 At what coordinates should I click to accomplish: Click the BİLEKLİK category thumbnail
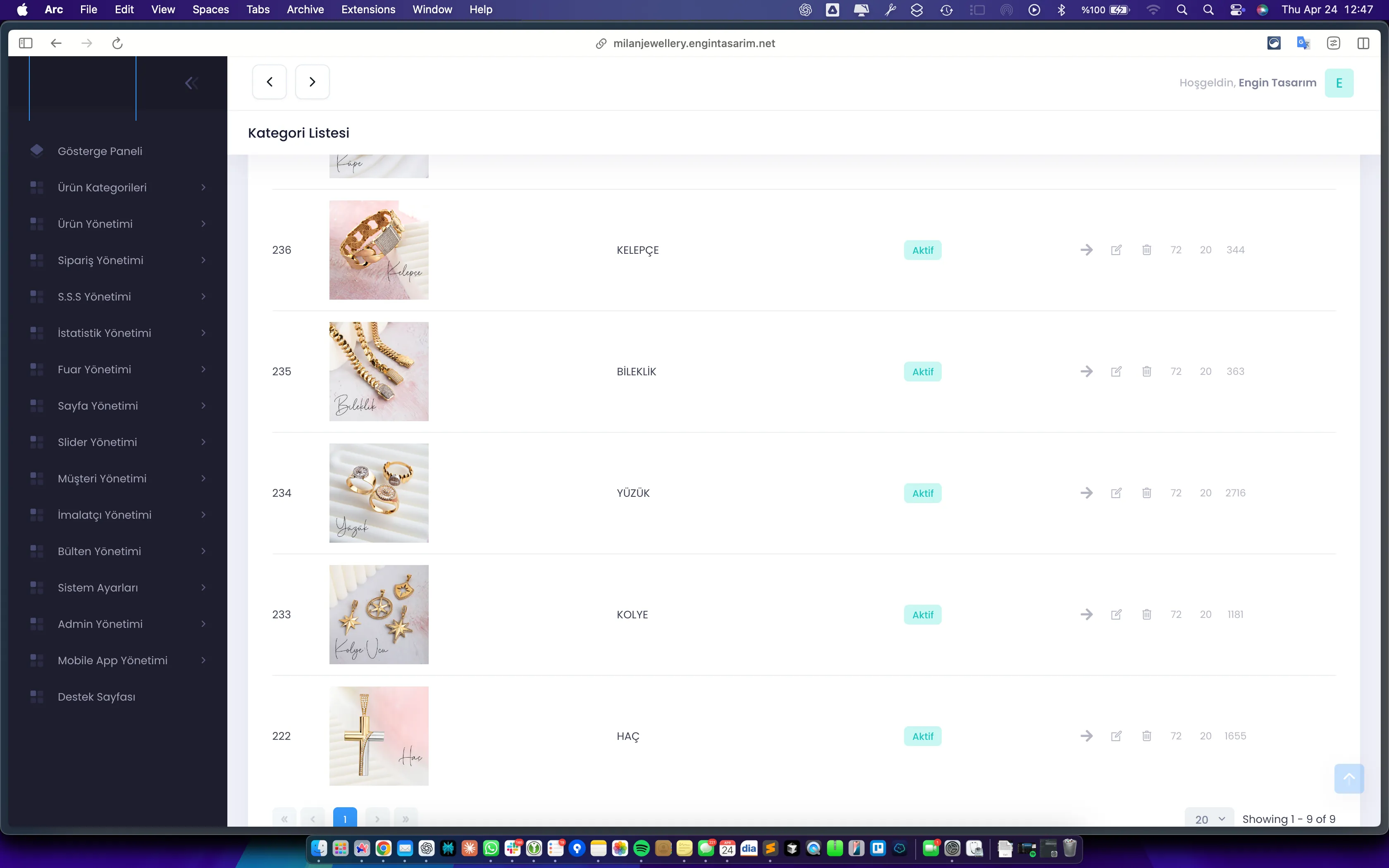tap(379, 372)
